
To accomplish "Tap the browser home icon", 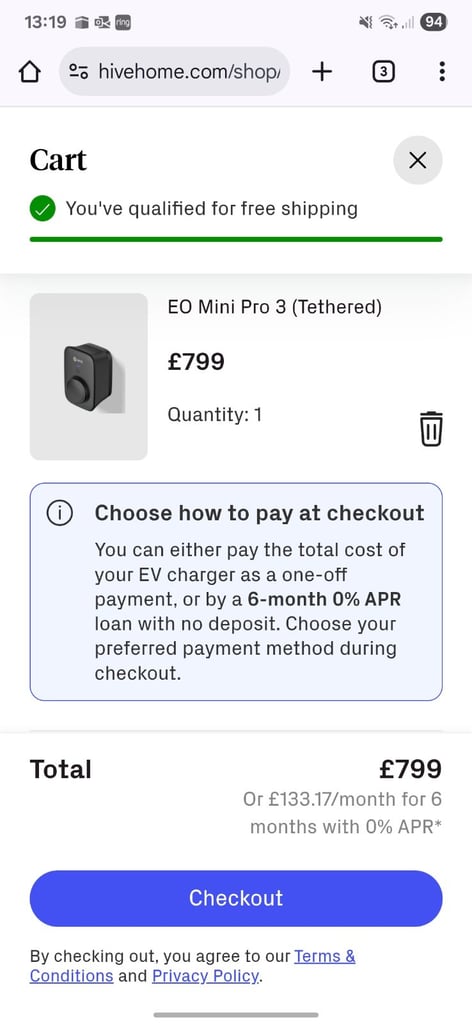I will pyautogui.click(x=30, y=72).
